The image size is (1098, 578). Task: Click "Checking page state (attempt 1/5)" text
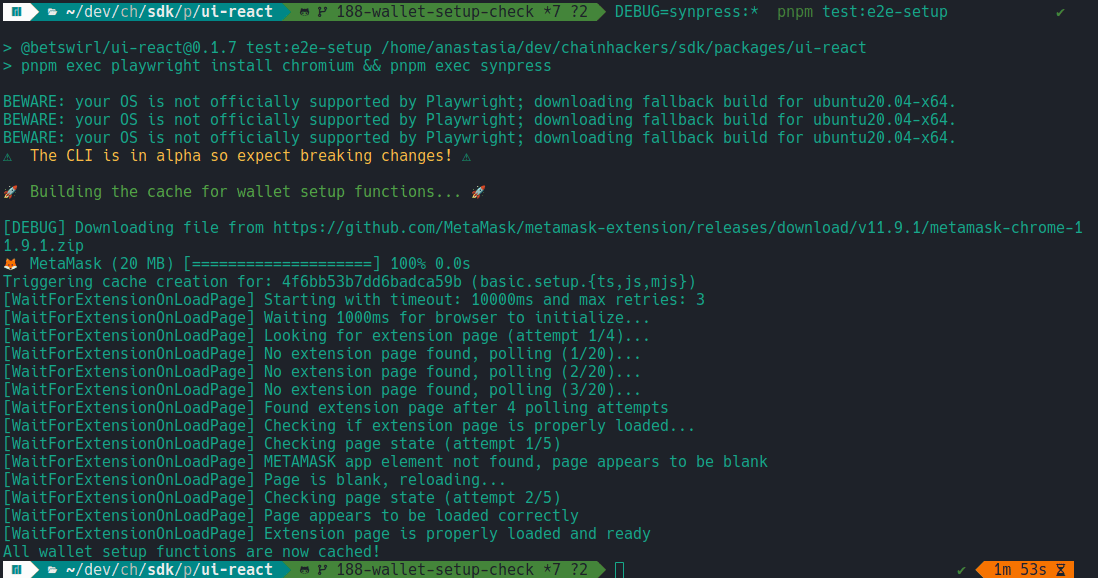click(412, 444)
